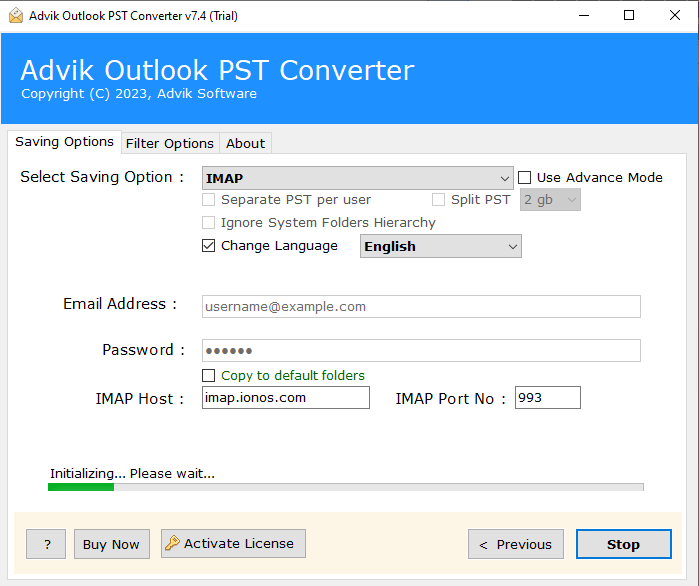
Task: Click the 'IMAP Port No :' label
Action: (x=451, y=398)
